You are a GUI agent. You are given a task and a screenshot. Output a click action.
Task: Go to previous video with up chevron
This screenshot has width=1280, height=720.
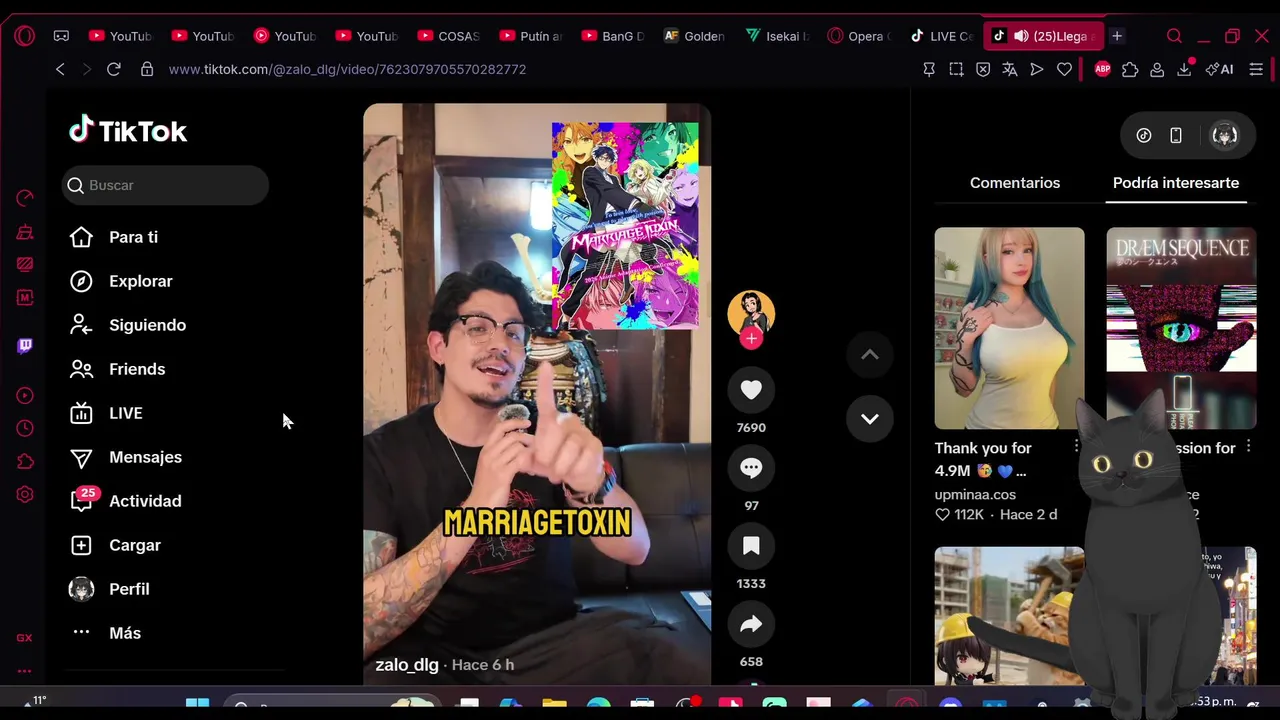(x=870, y=355)
